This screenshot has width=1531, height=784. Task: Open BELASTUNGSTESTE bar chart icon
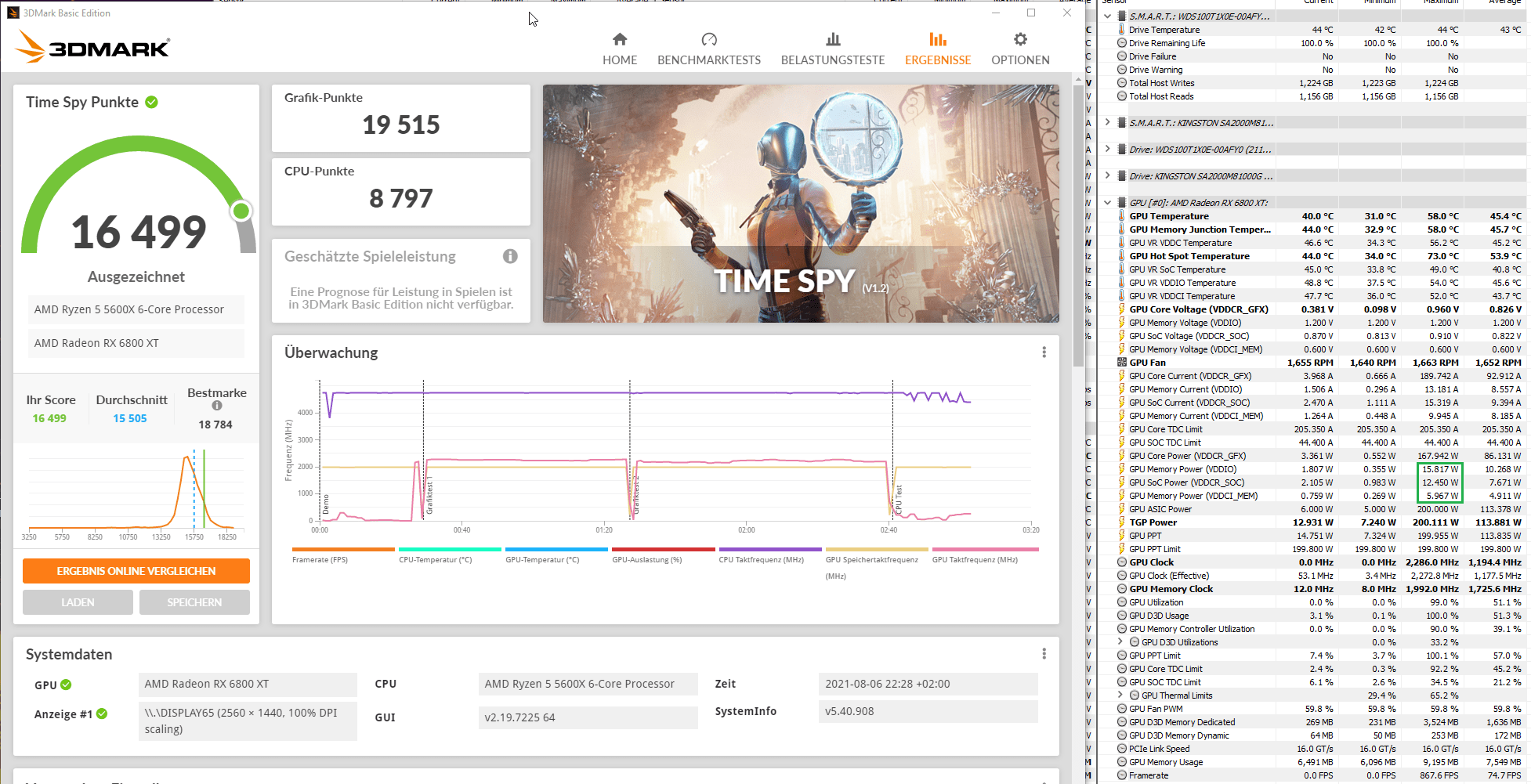tap(833, 39)
